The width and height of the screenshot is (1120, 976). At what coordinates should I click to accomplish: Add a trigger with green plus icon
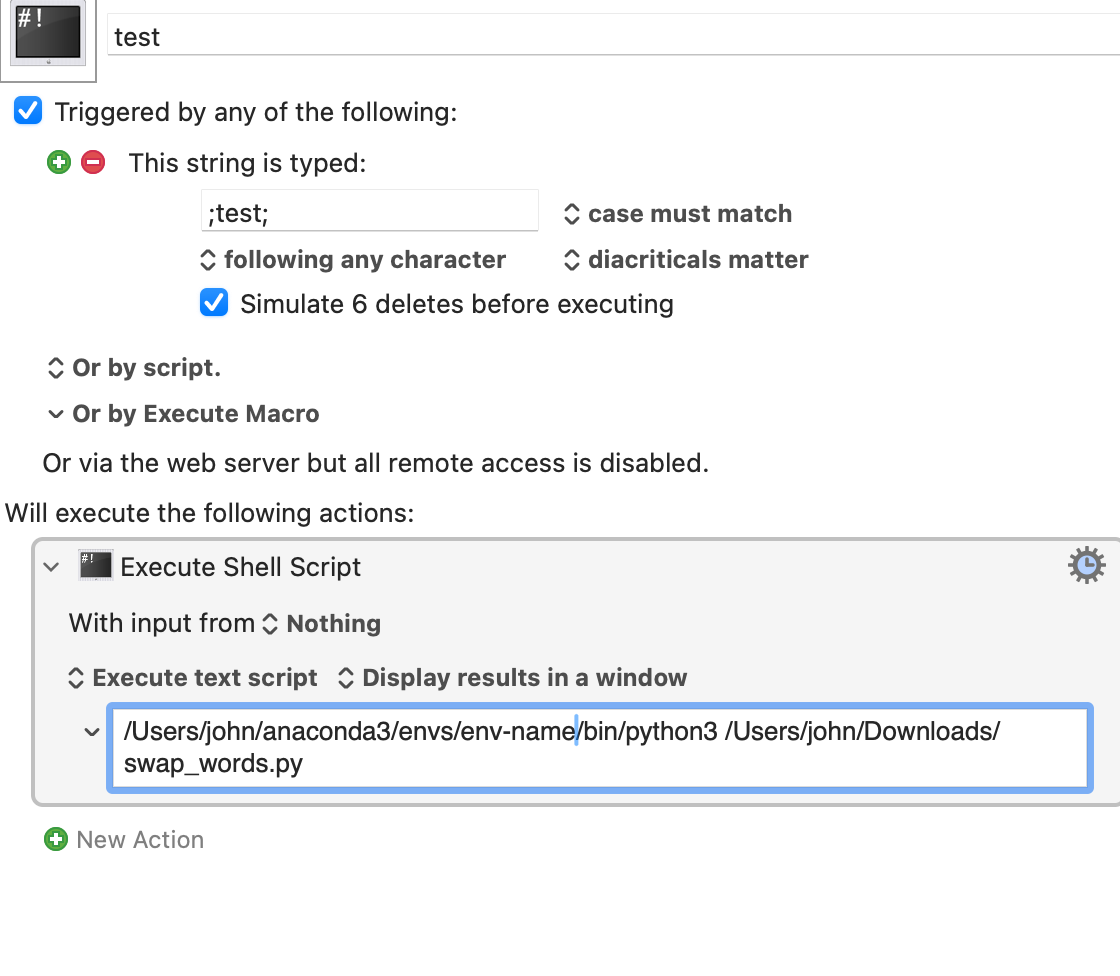(59, 162)
